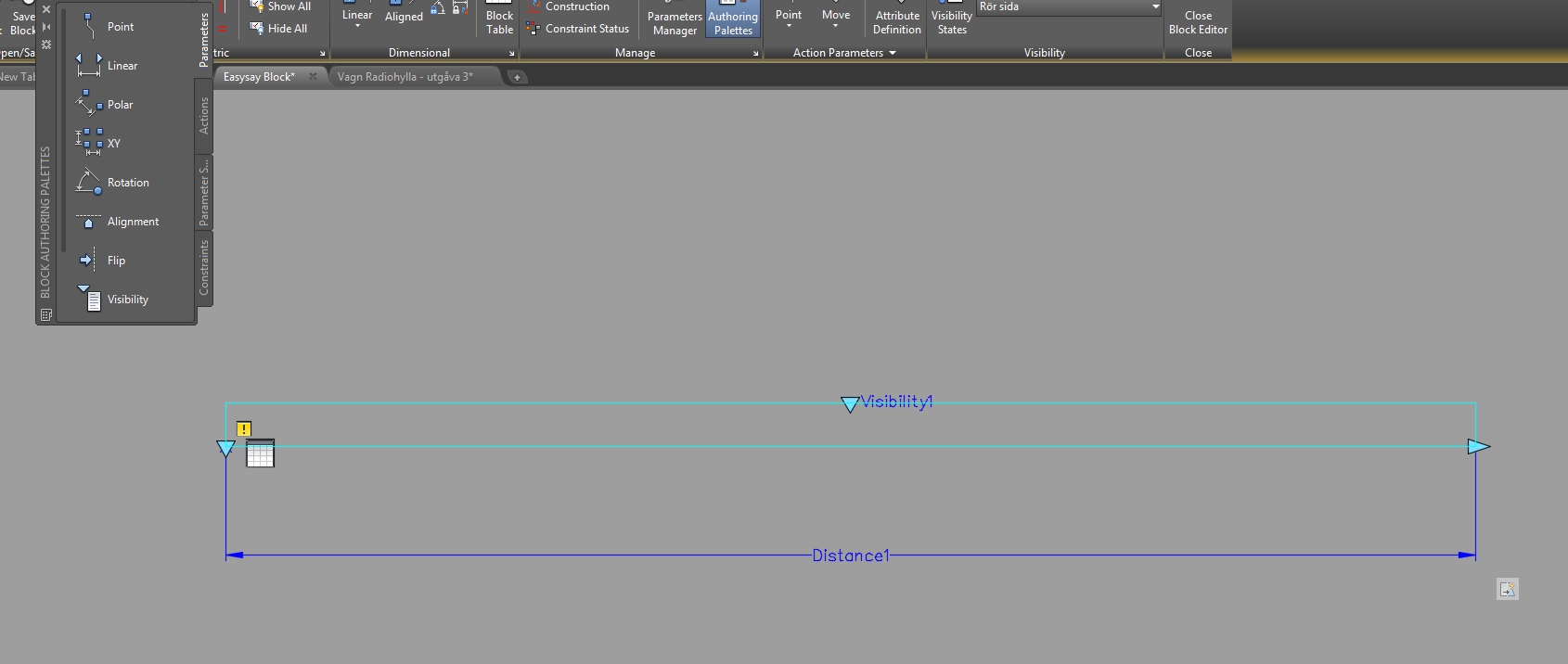Viewport: 1568px width, 664px height.
Task: Expand the Action Parameters panel
Action: point(844,53)
